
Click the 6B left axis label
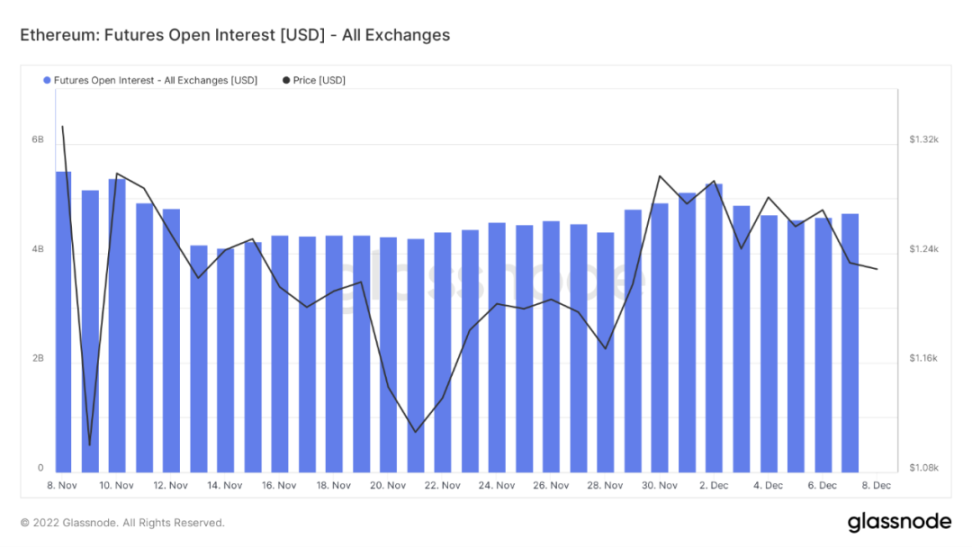[37, 140]
